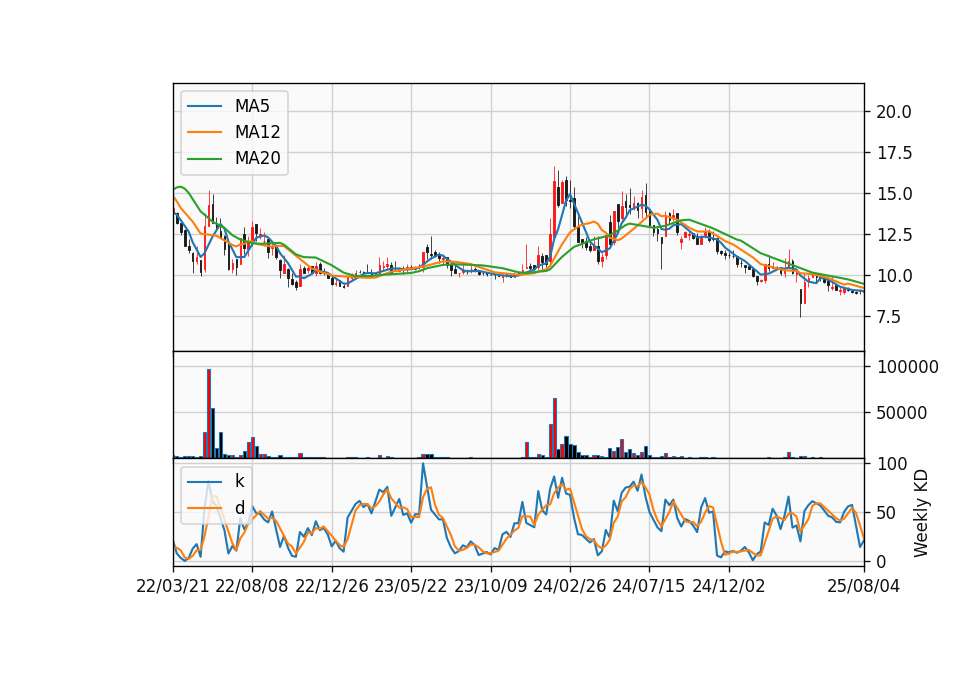960x690 pixels.
Task: Click the MA5 legend label
Action: (x=252, y=106)
